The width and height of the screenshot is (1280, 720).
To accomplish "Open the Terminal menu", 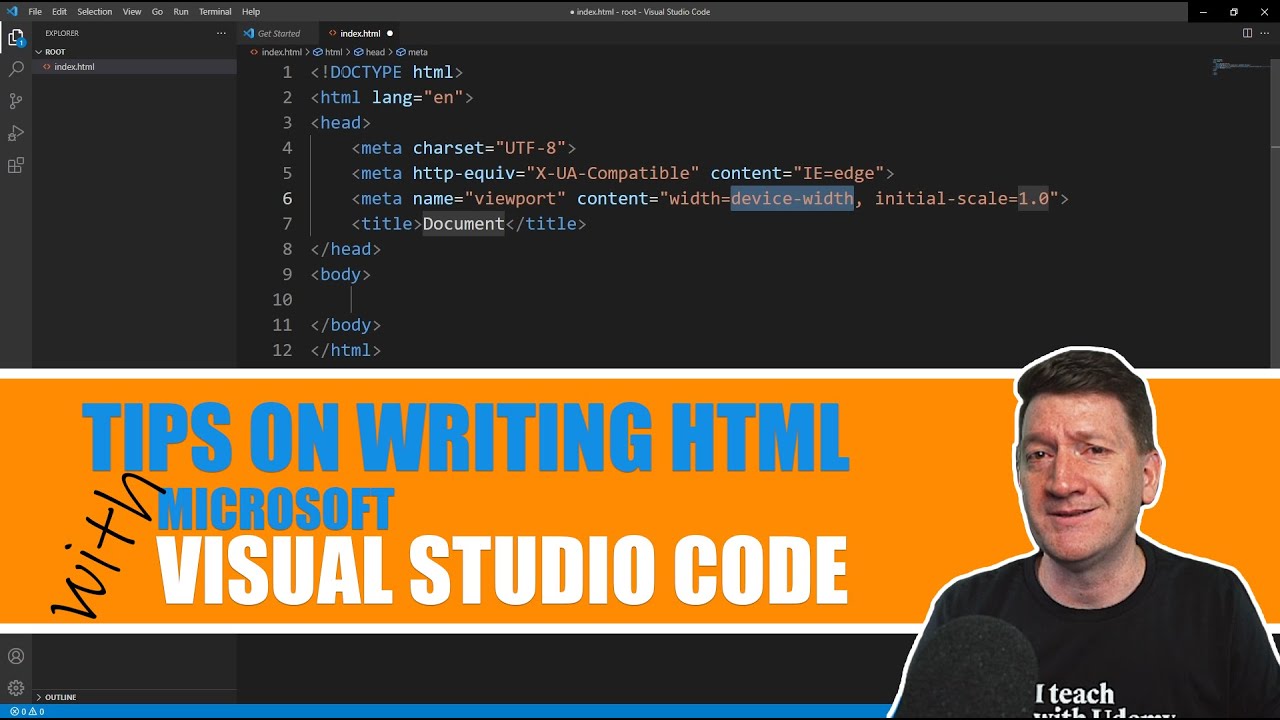I will click(x=215, y=11).
